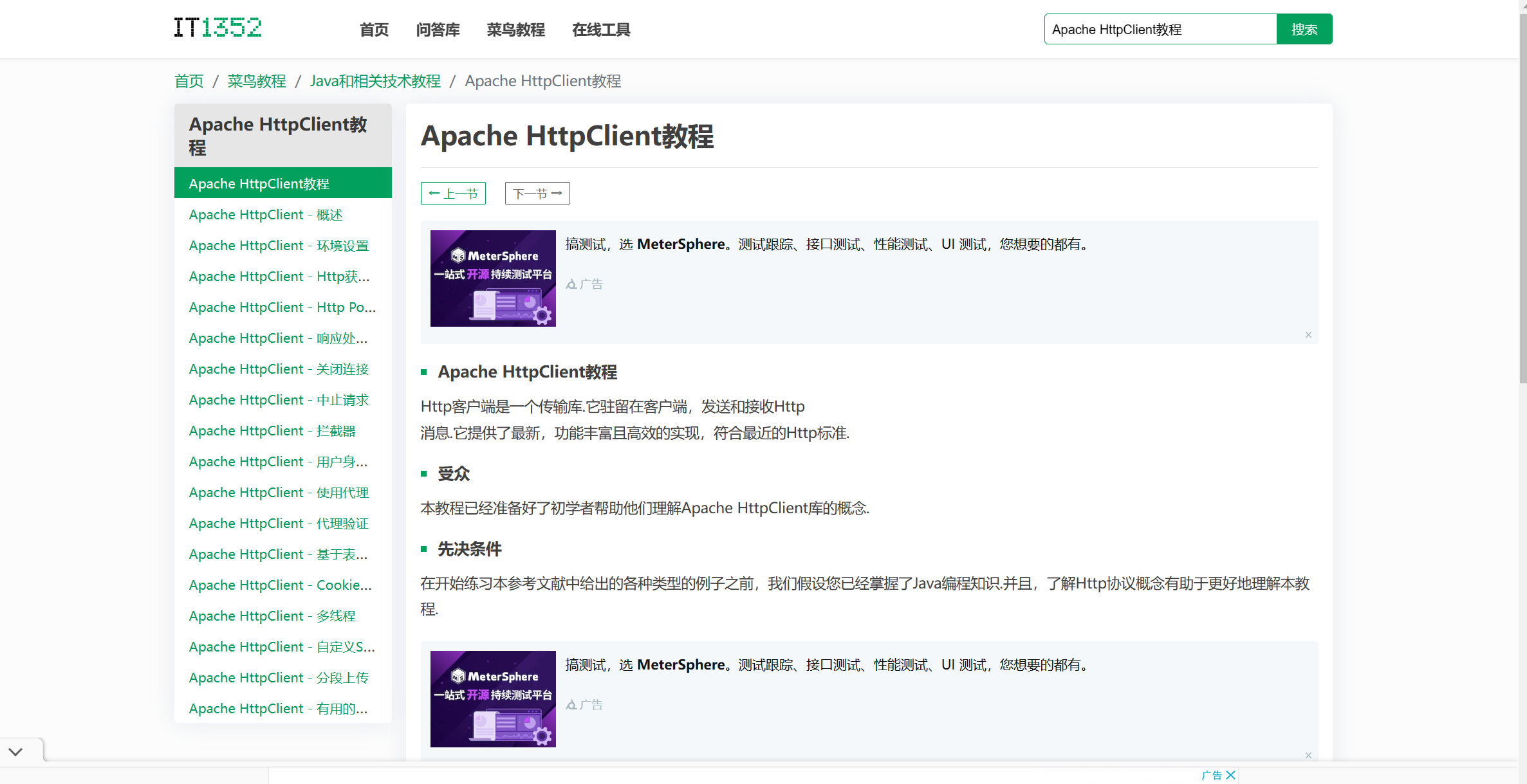Click the IT1352 site logo
Image resolution: width=1527 pixels, height=784 pixels.
217,28
